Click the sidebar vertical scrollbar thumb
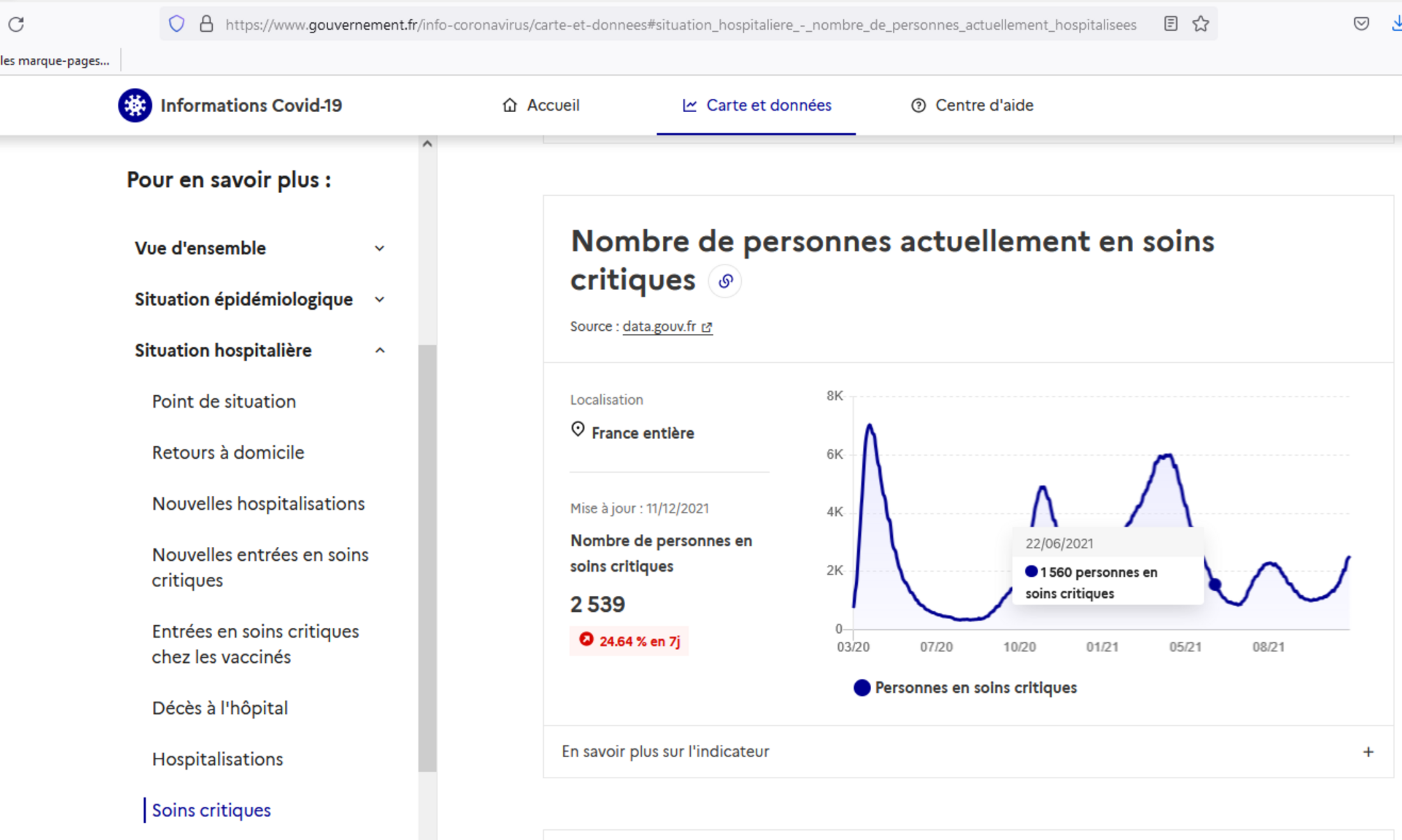This screenshot has width=1402, height=840. (427, 558)
